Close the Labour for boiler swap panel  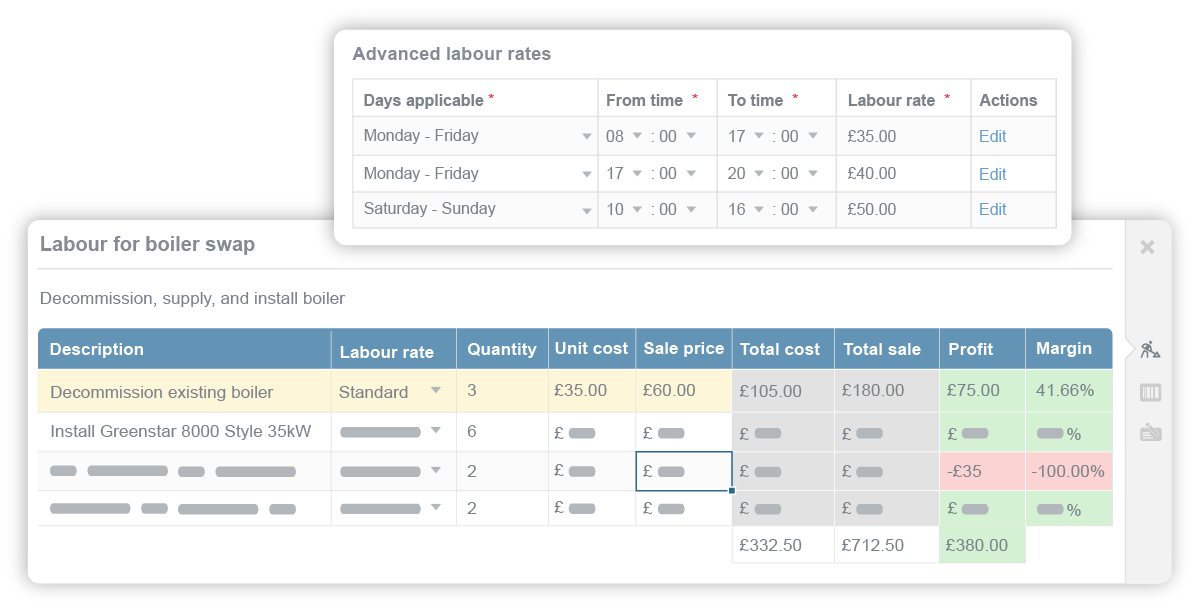click(1148, 247)
